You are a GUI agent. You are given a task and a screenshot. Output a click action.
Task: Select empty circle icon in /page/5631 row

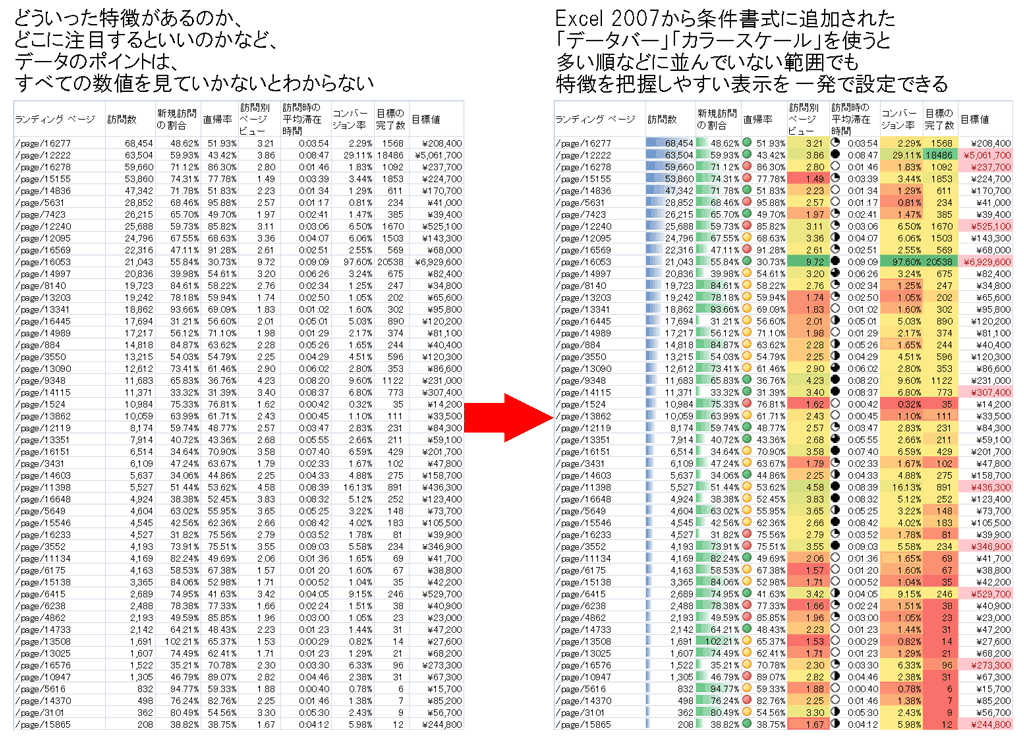coord(834,202)
